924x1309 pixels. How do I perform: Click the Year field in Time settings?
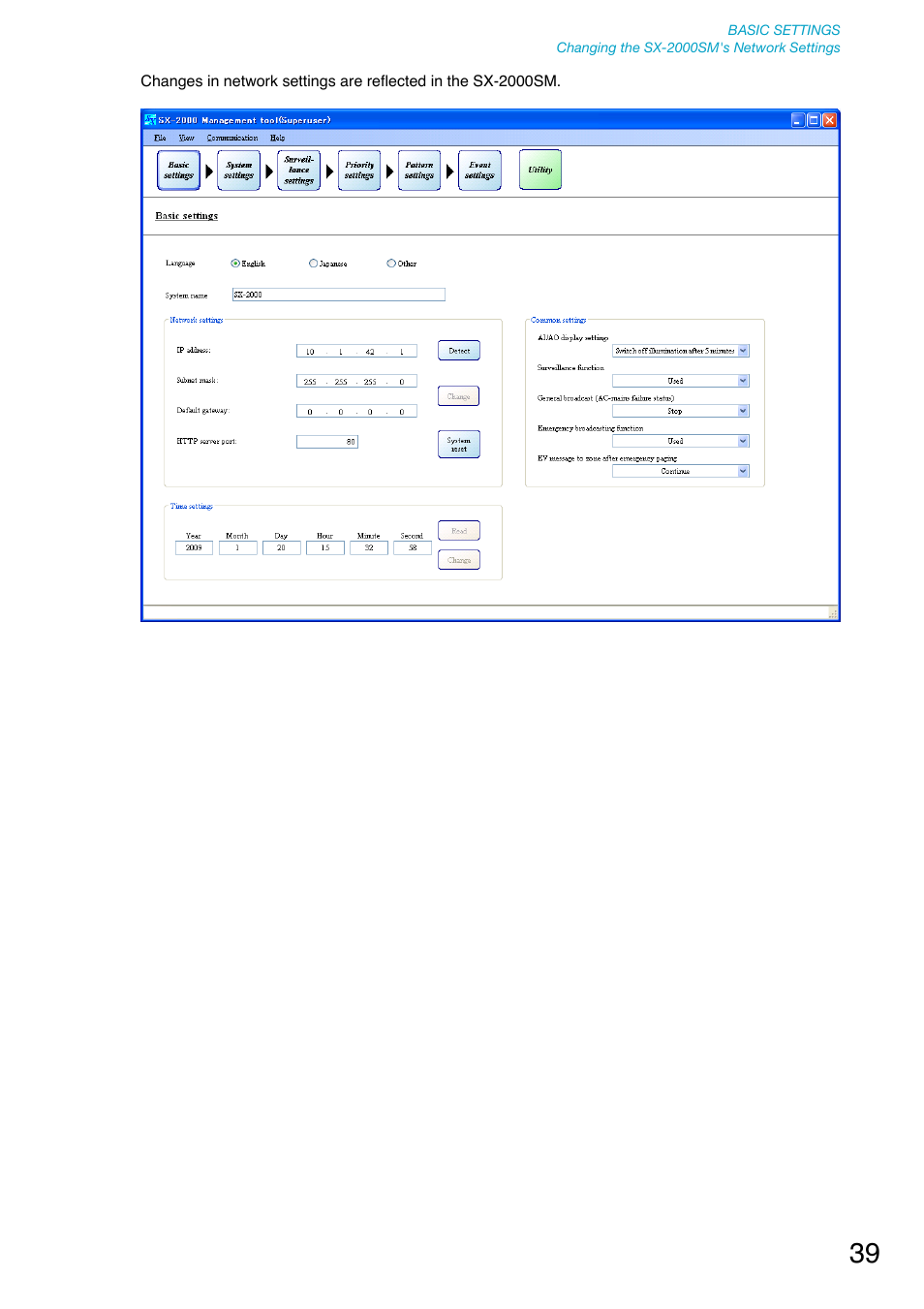click(x=194, y=548)
